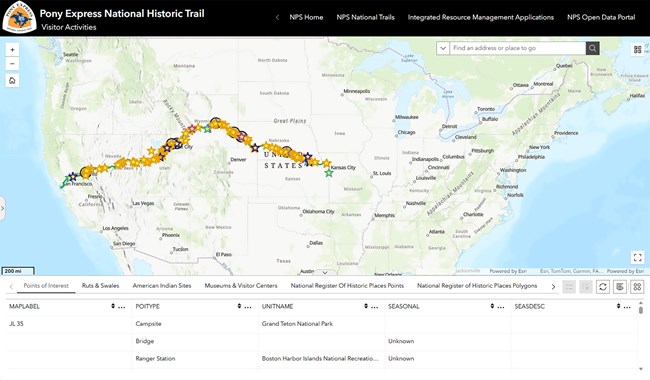Open MAPLABEL column options menu
650x380 pixels.
tap(121, 307)
